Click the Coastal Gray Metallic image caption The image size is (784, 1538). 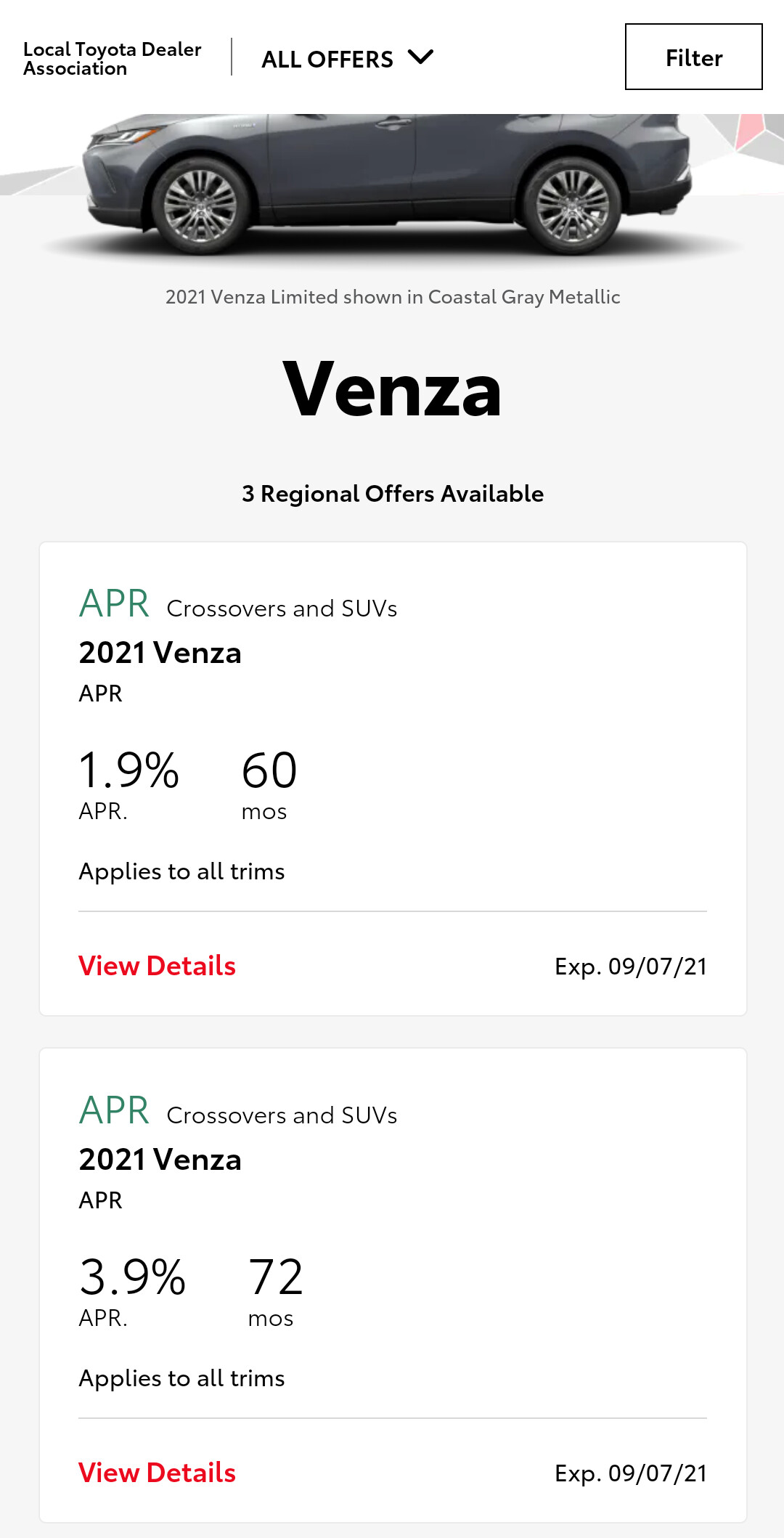pos(392,297)
